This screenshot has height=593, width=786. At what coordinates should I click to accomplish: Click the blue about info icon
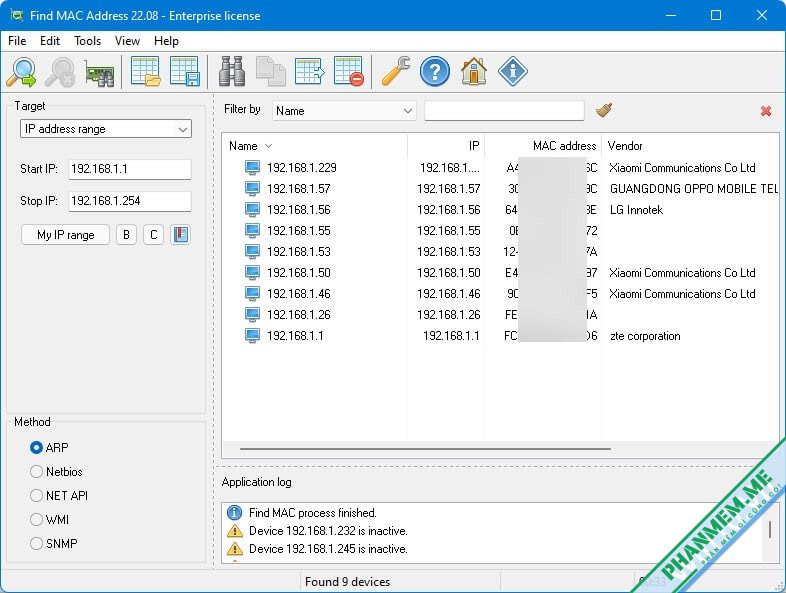coord(513,72)
